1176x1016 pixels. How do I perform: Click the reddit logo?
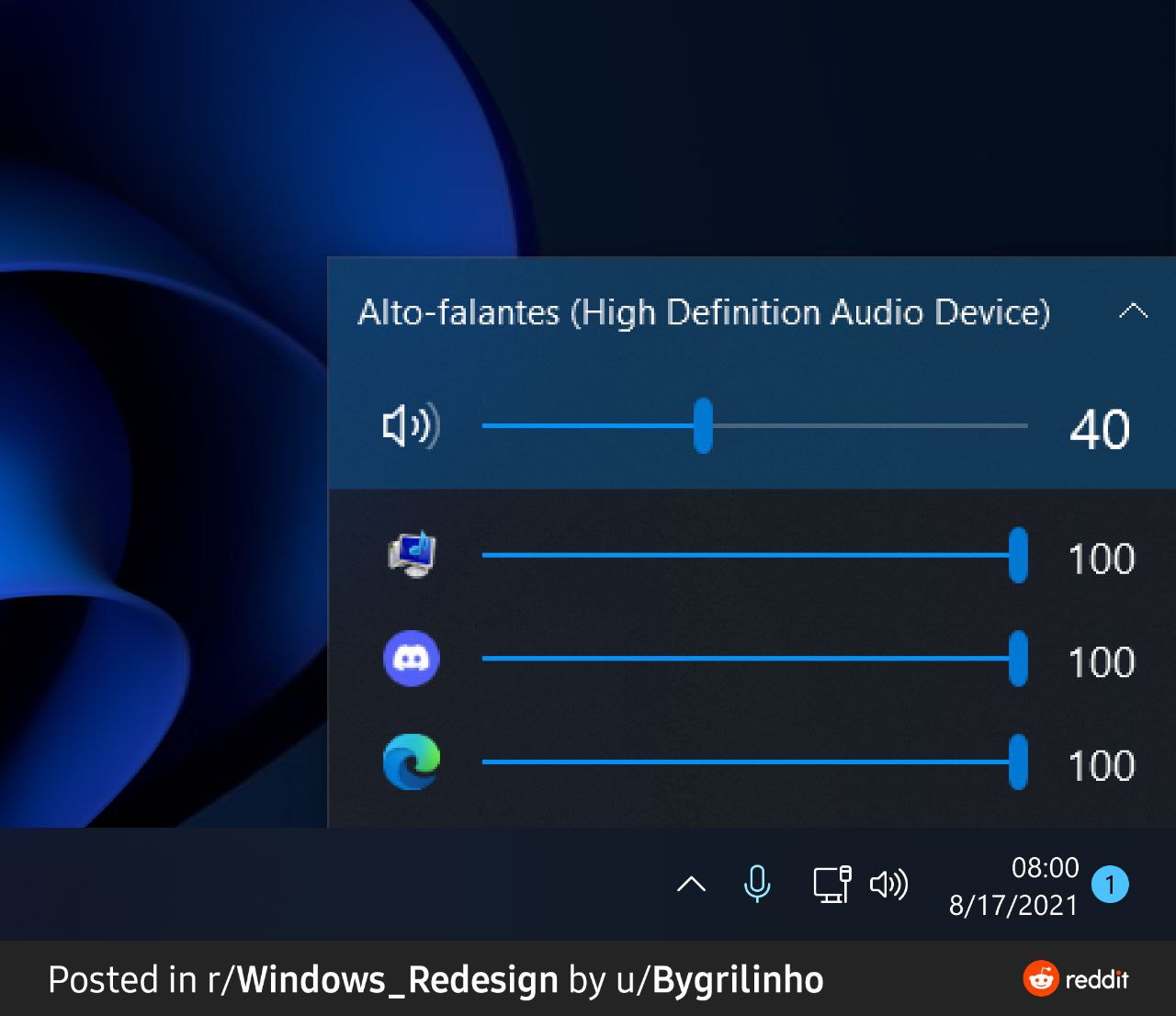[1076, 979]
